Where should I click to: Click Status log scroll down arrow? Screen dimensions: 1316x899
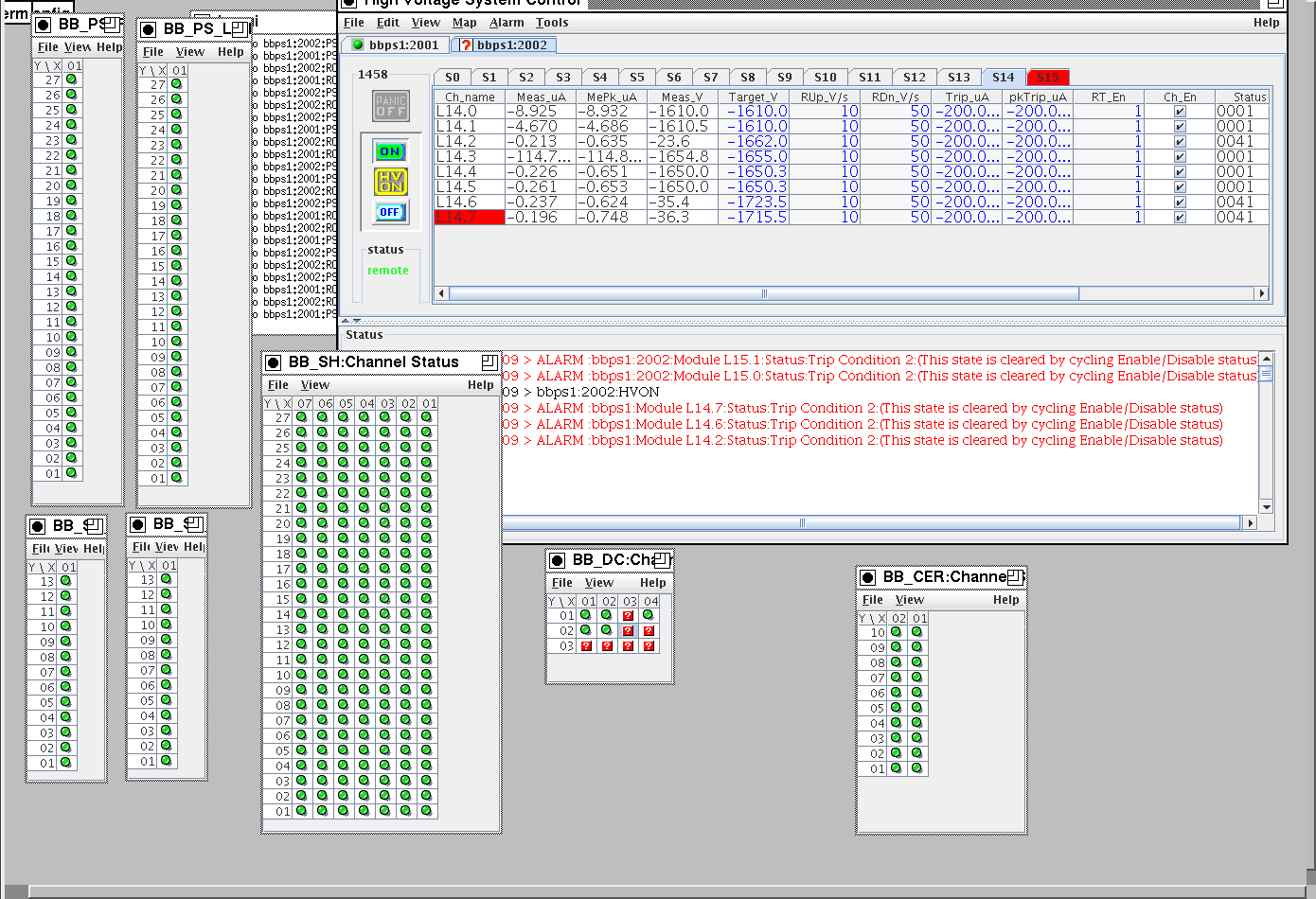tap(1266, 507)
